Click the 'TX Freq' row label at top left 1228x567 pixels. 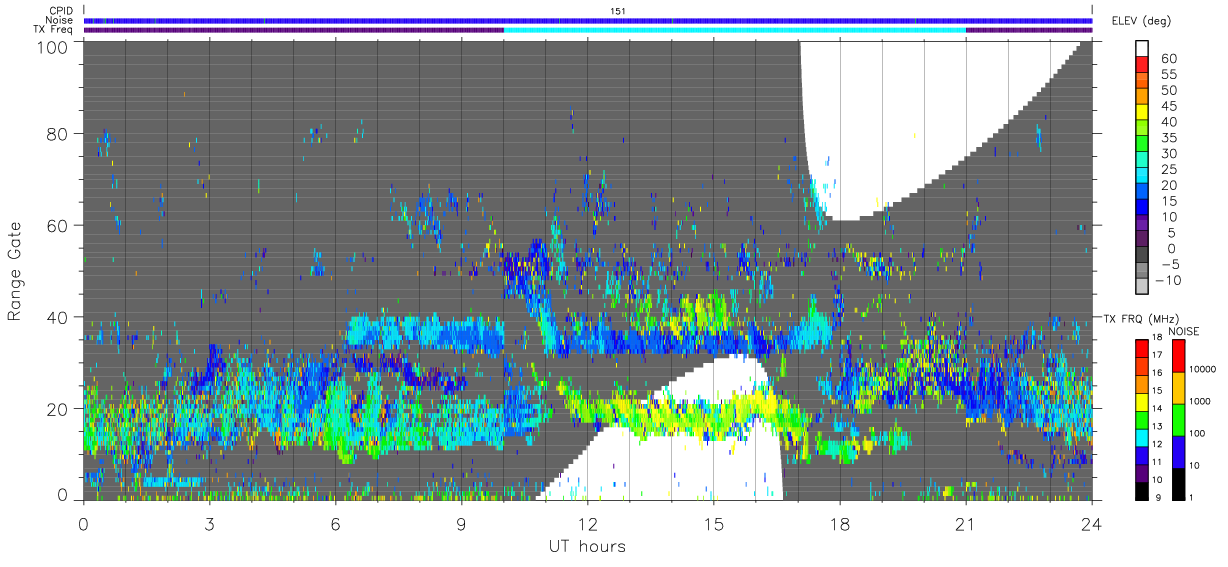pyautogui.click(x=54, y=30)
